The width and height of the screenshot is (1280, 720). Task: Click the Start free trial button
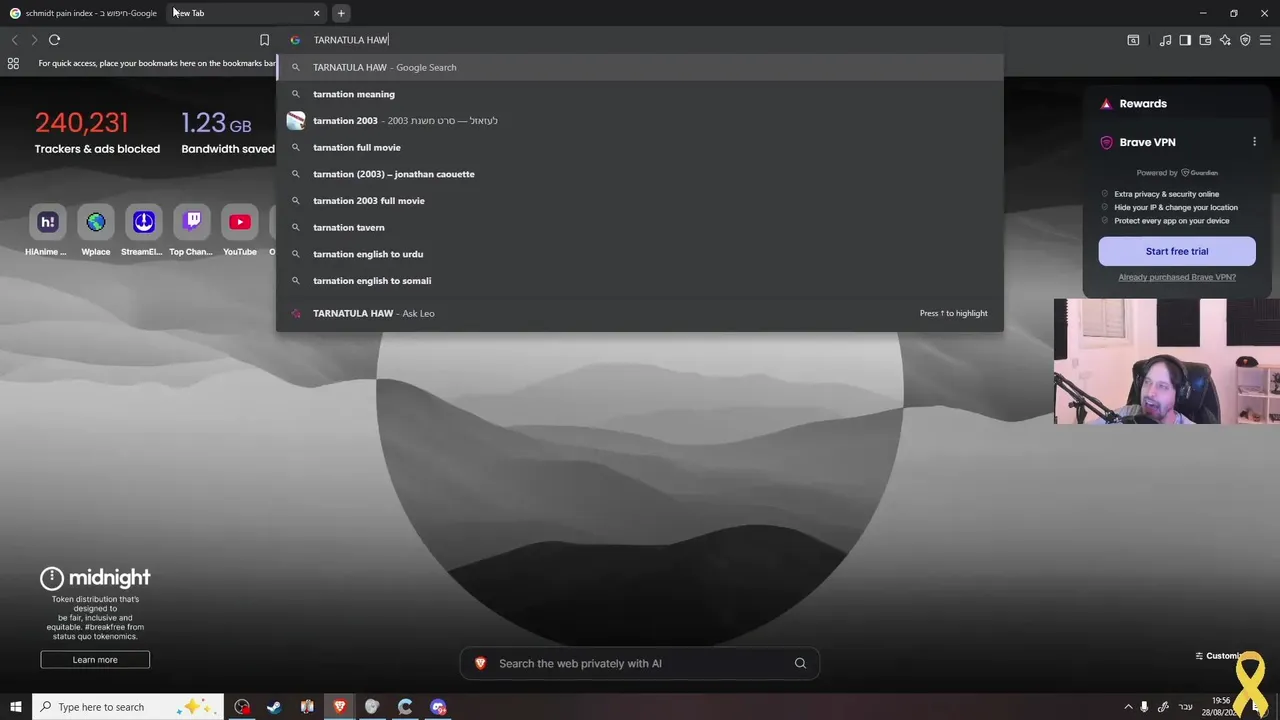pyautogui.click(x=1177, y=251)
